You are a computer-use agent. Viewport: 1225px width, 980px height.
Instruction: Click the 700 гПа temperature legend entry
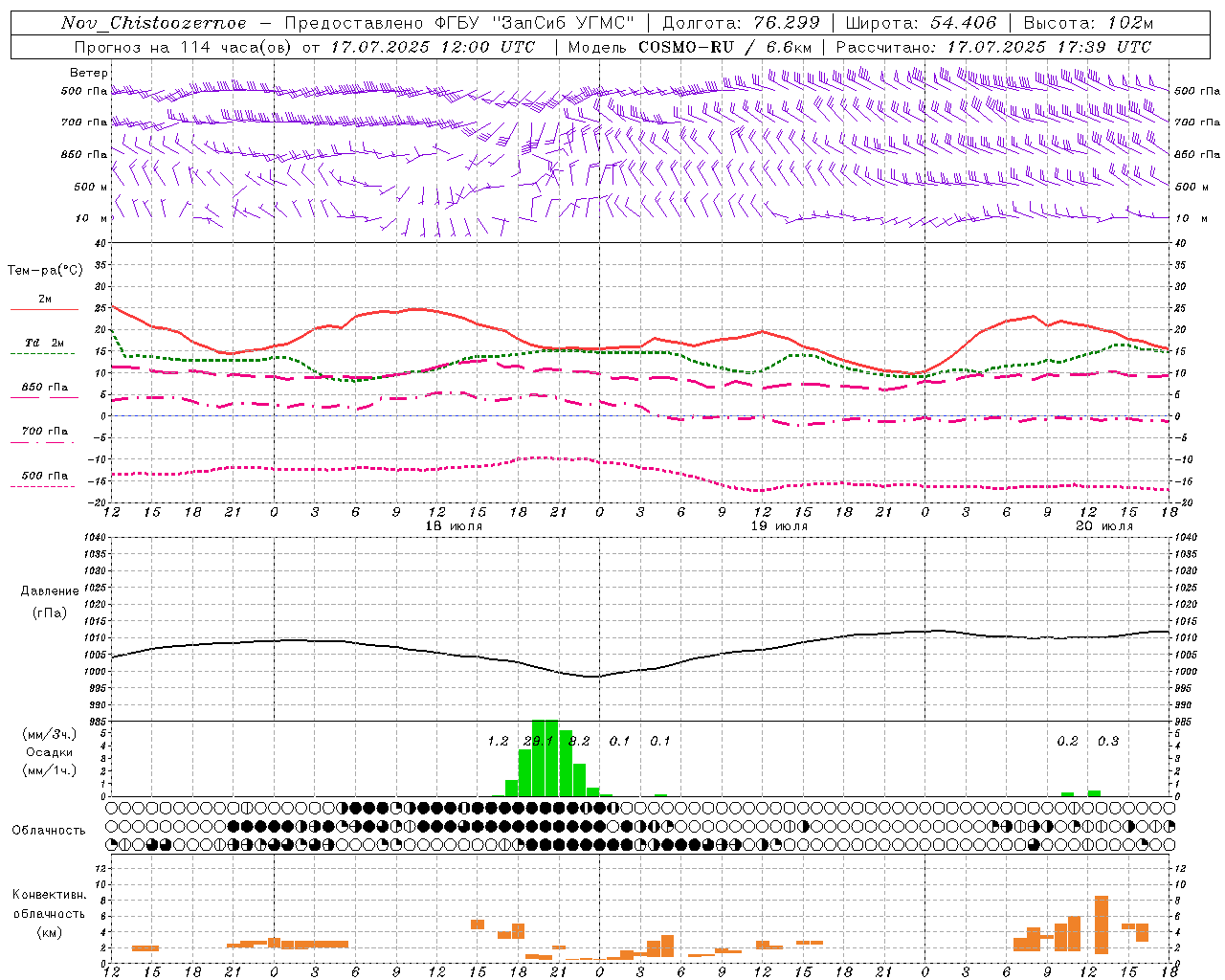(x=44, y=434)
